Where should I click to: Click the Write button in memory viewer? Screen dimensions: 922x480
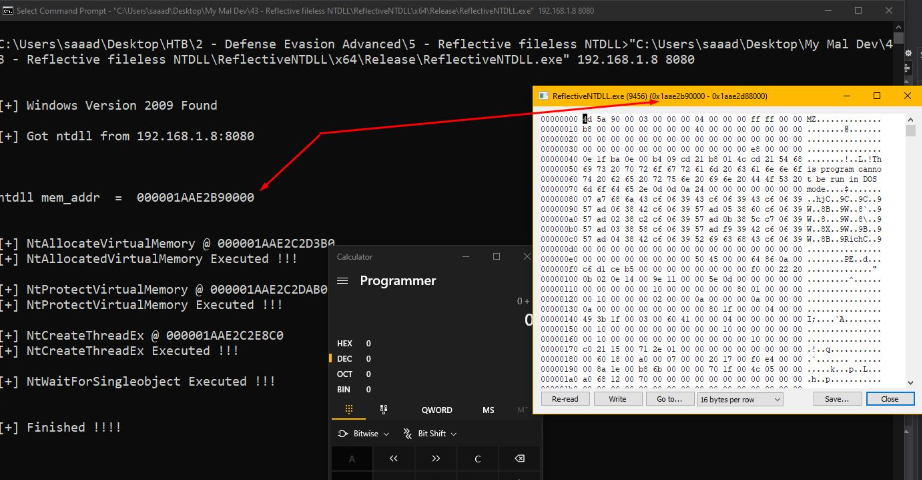(x=617, y=399)
